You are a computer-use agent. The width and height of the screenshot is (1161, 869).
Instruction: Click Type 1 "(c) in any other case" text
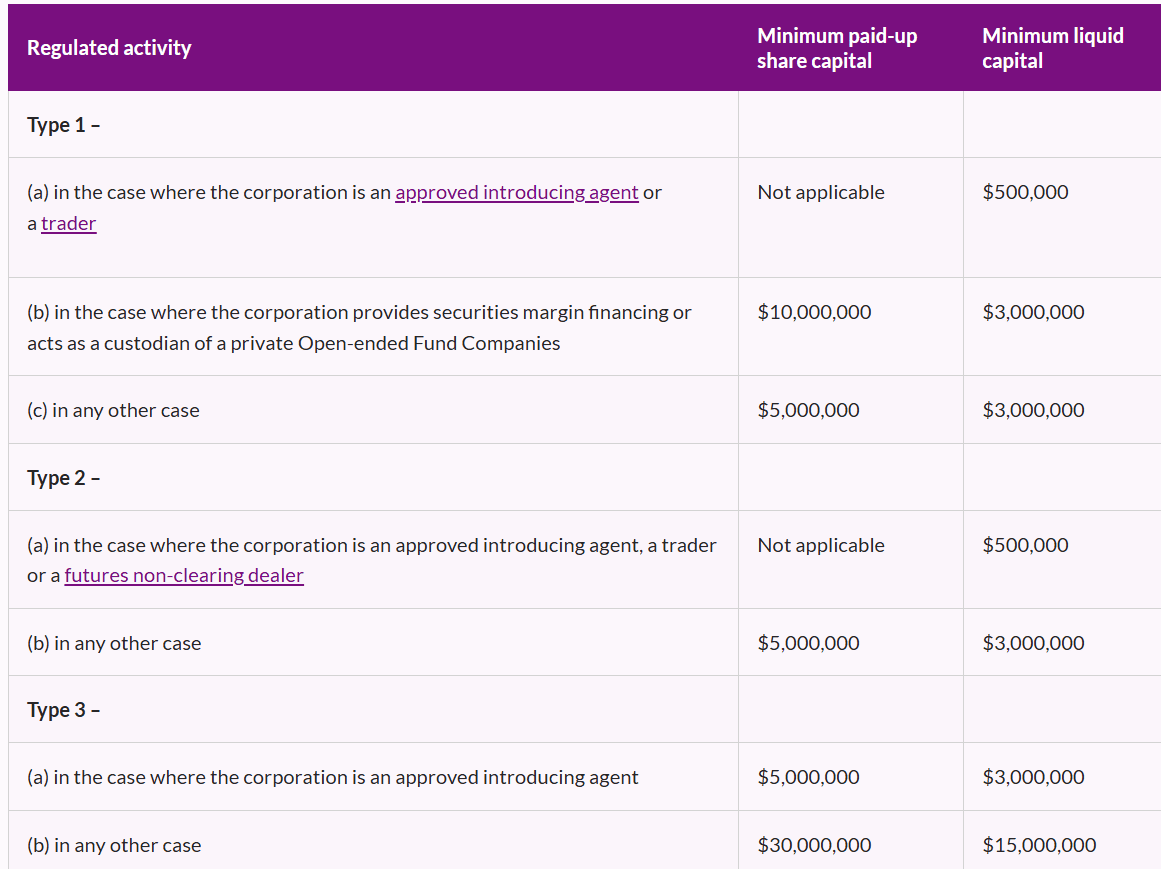[113, 410]
